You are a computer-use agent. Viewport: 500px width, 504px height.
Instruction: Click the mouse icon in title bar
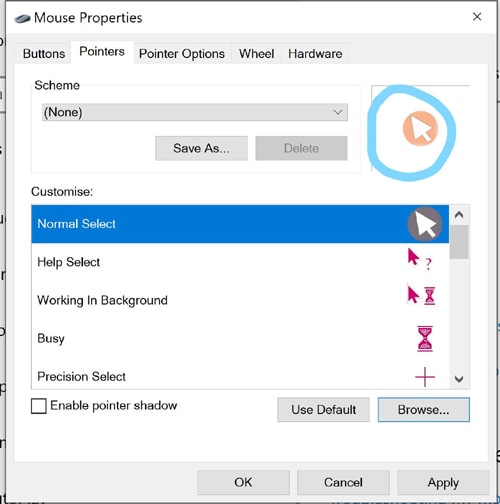tap(22, 19)
